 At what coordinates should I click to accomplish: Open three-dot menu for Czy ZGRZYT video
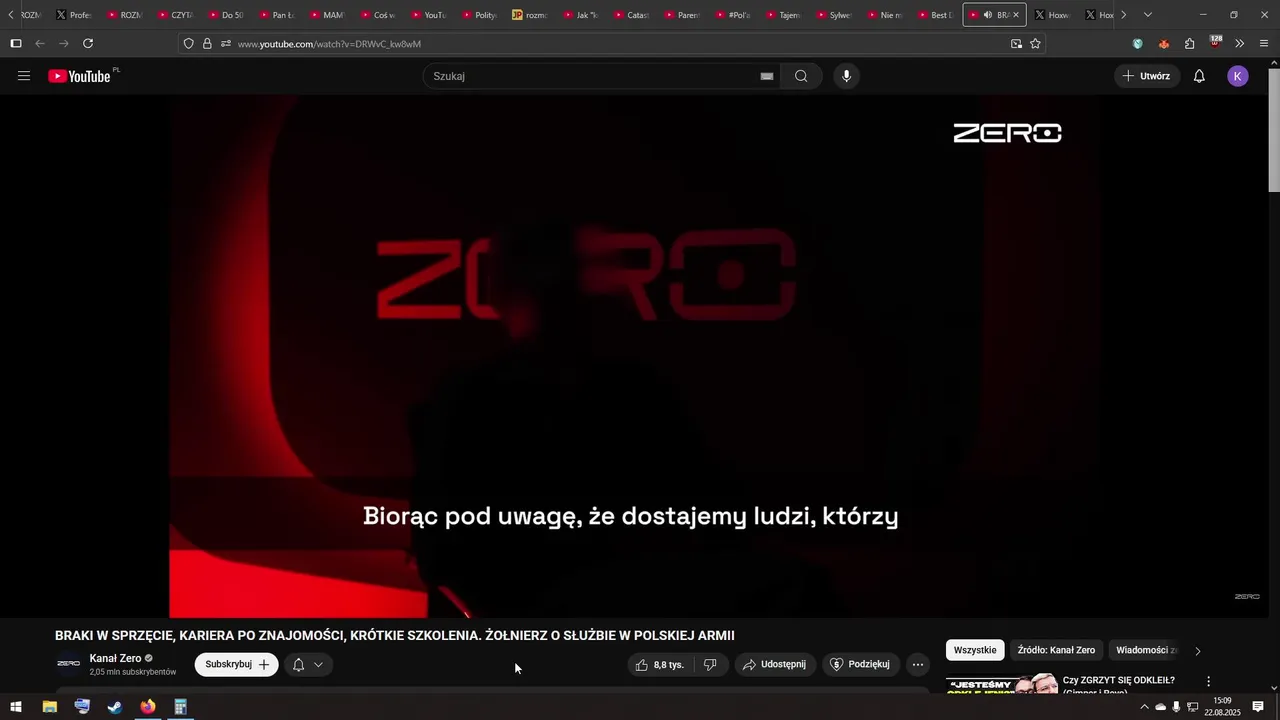click(x=1208, y=681)
